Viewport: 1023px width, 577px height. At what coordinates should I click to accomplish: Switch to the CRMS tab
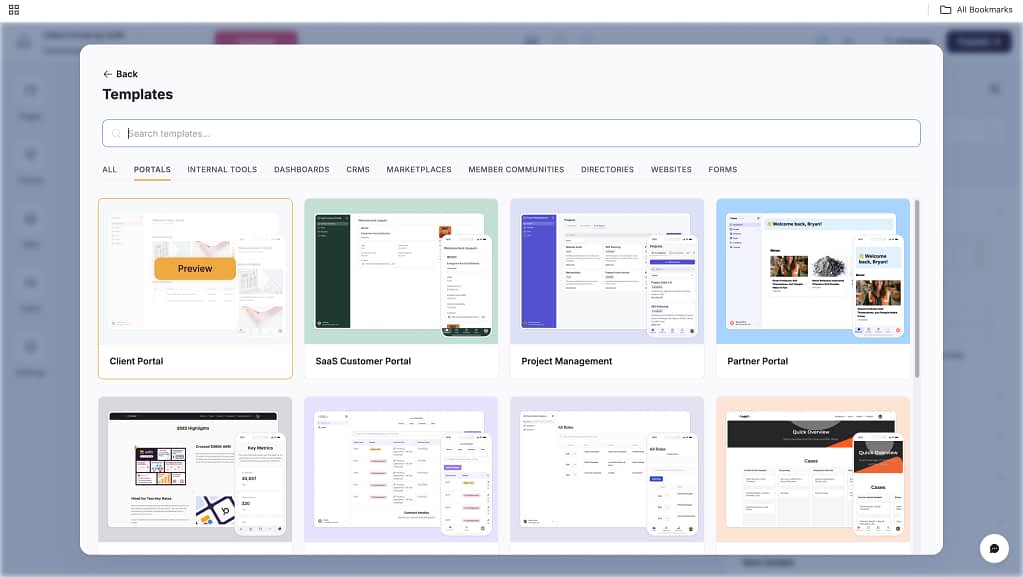click(358, 170)
